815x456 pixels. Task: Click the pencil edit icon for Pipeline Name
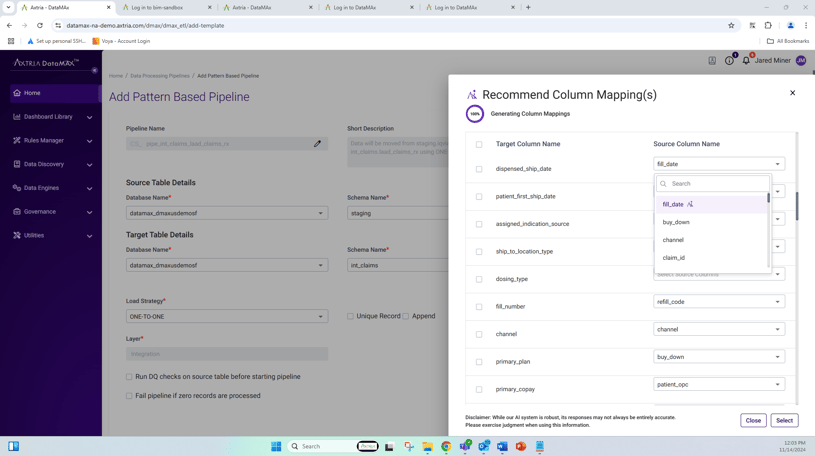pos(318,144)
